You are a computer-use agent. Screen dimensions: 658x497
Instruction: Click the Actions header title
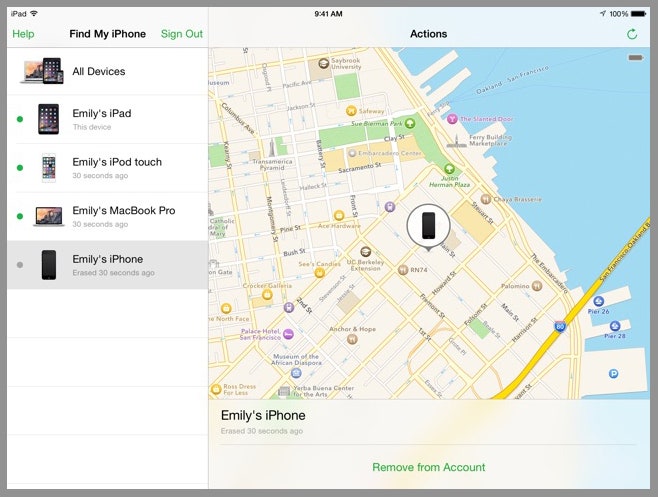(428, 34)
